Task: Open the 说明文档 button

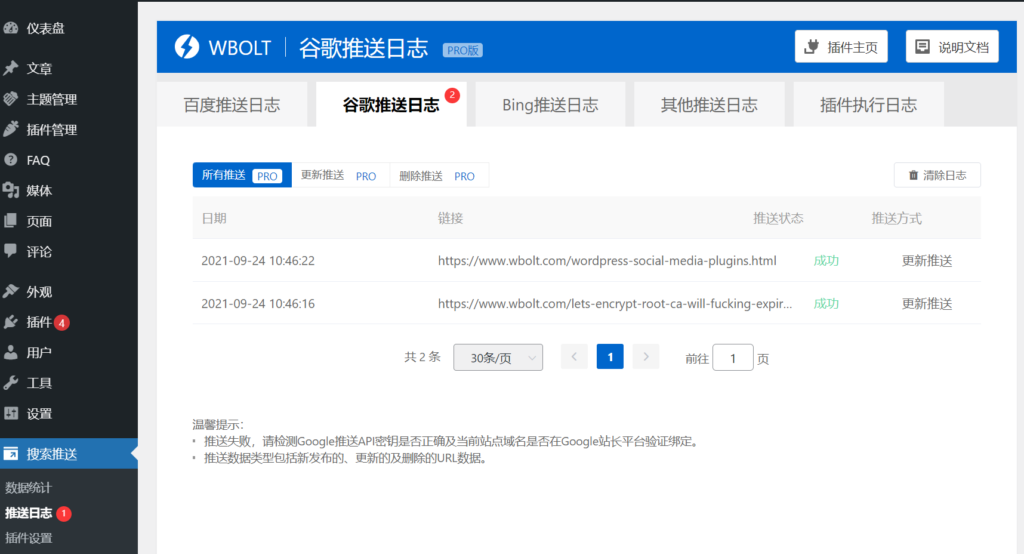Action: click(952, 47)
